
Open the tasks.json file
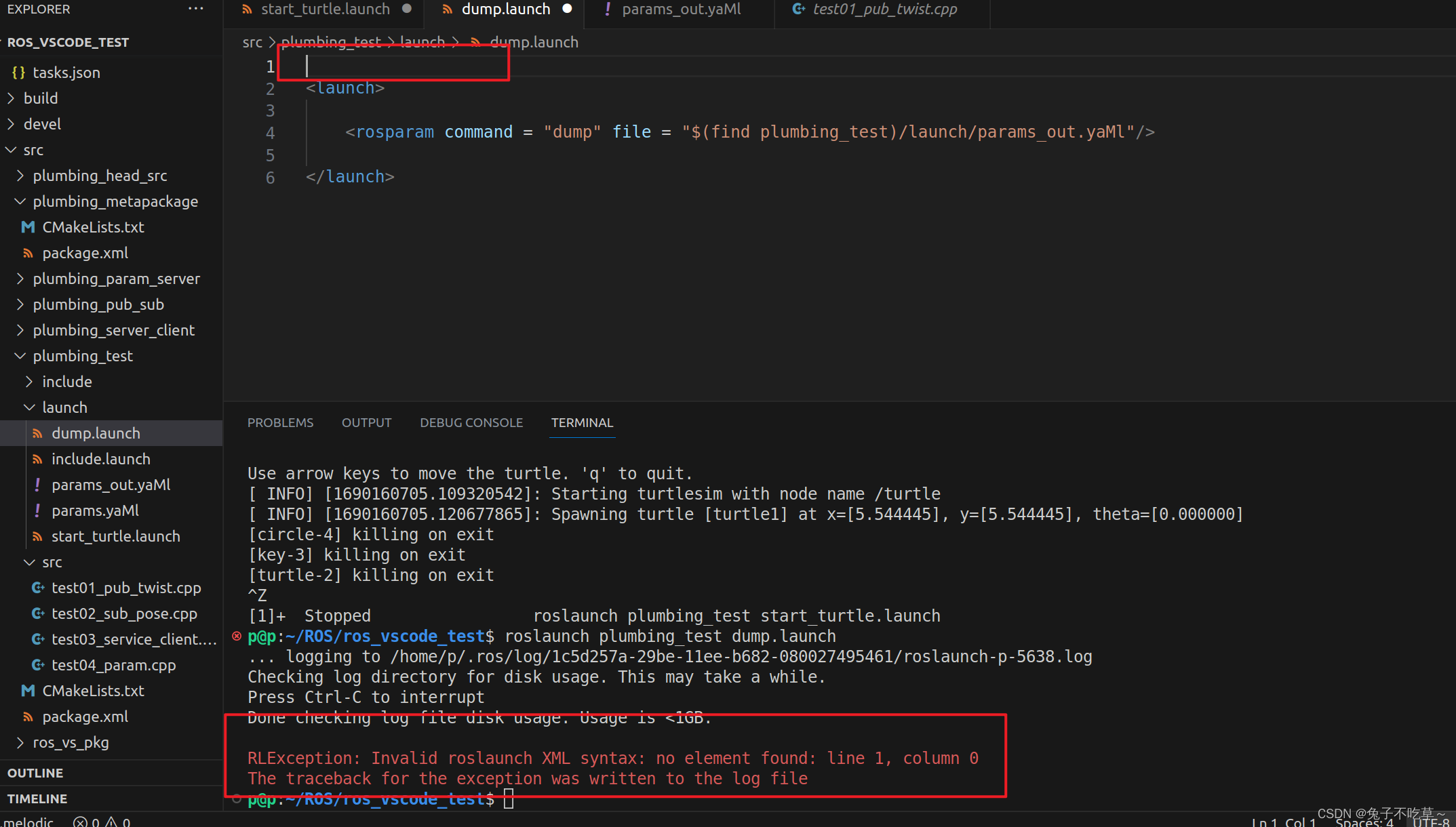tap(66, 73)
